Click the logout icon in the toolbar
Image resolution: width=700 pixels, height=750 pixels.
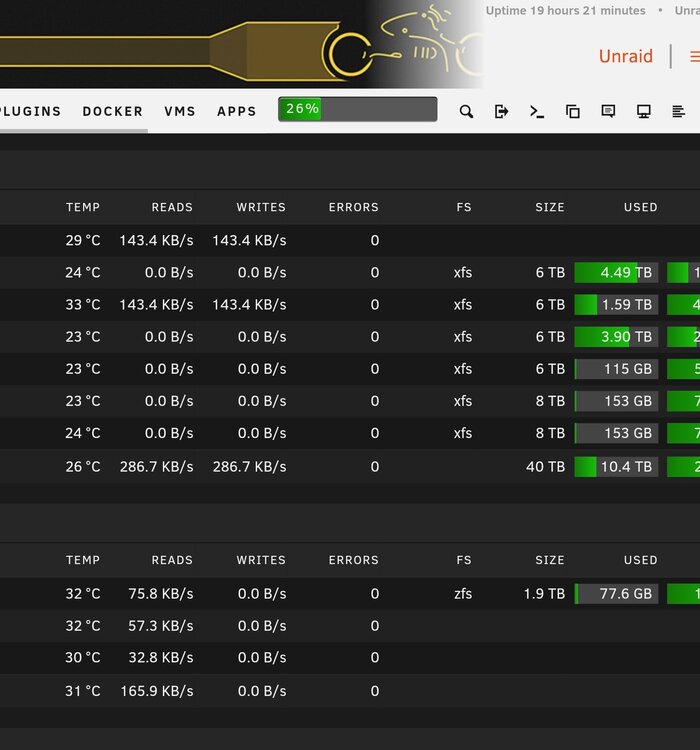501,111
